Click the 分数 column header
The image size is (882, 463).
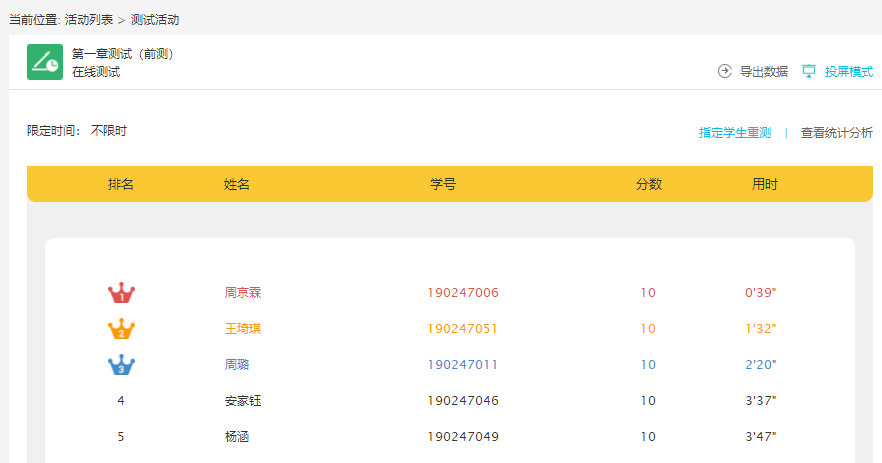point(649,184)
